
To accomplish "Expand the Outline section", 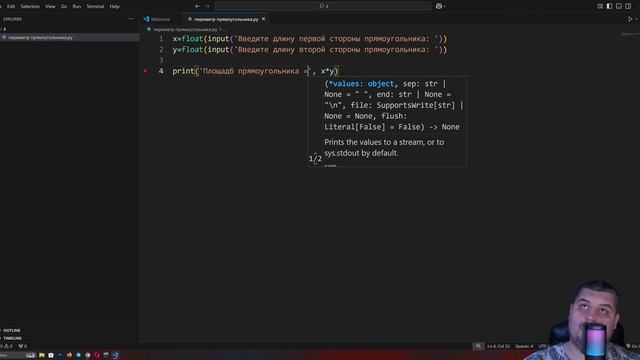I will (x=12, y=330).
